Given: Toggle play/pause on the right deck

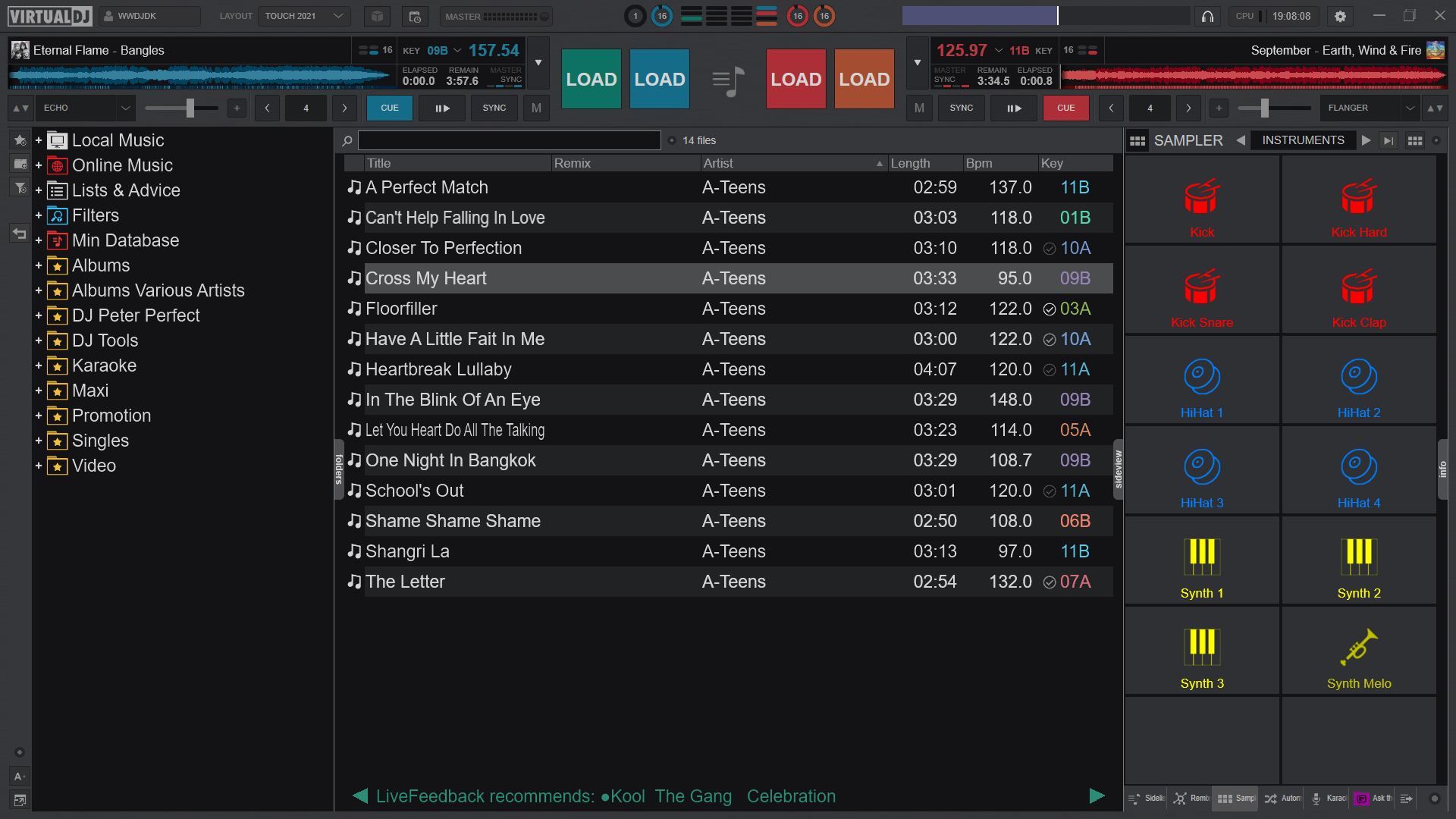Looking at the screenshot, I should (x=1014, y=108).
